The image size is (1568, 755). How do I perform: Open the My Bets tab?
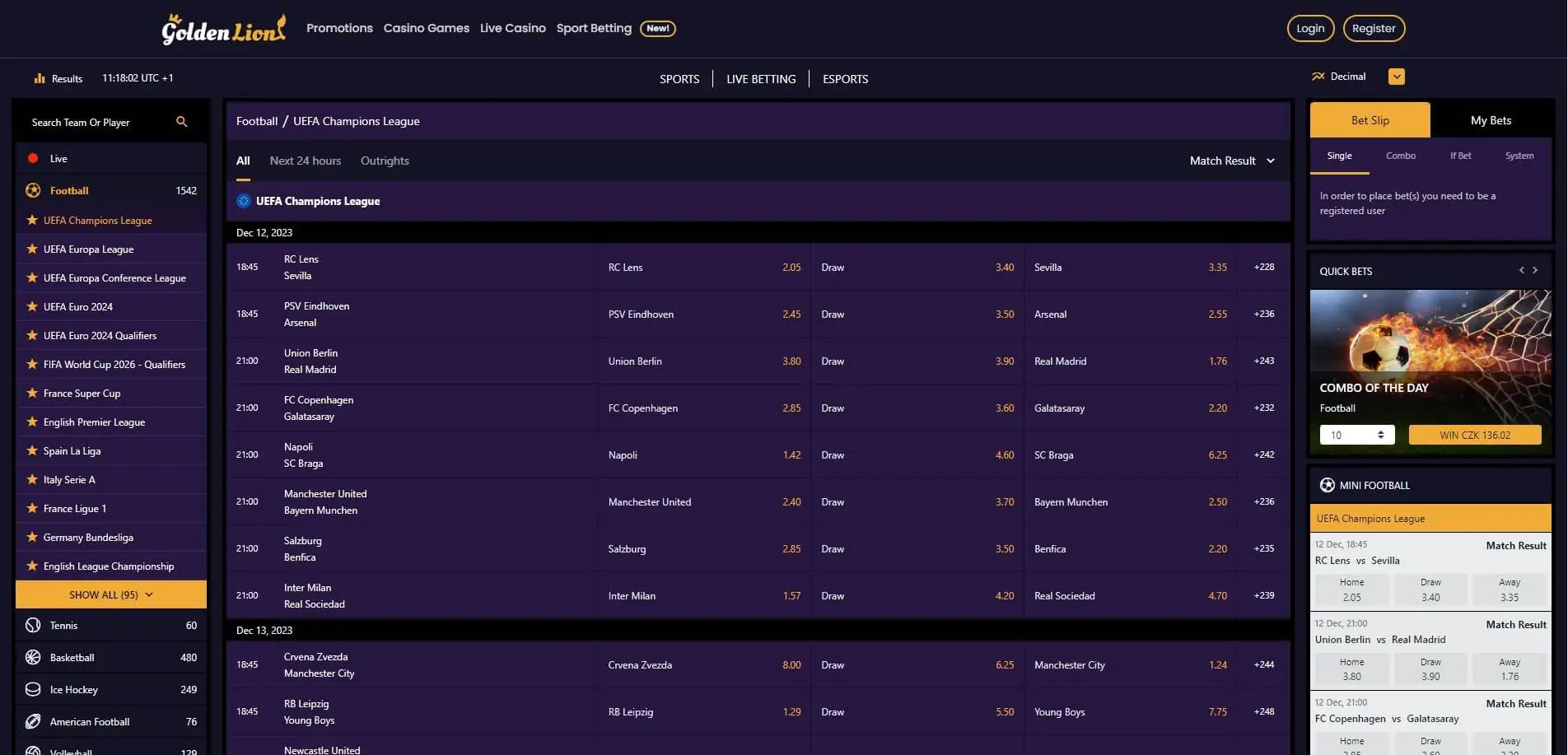coord(1490,119)
